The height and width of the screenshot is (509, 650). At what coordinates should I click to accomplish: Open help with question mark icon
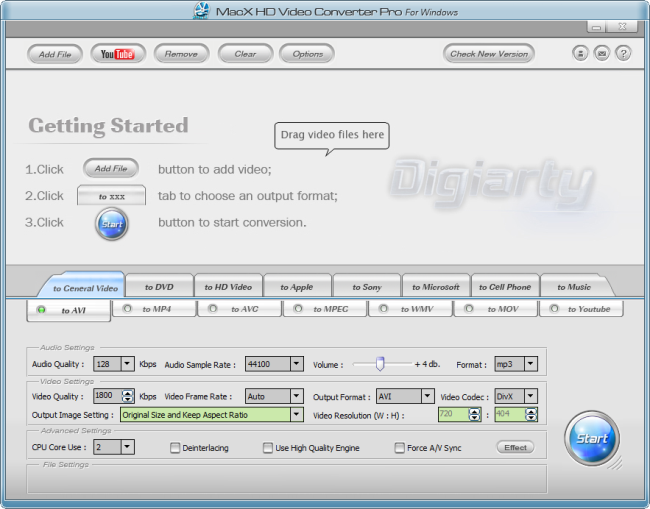coord(623,53)
